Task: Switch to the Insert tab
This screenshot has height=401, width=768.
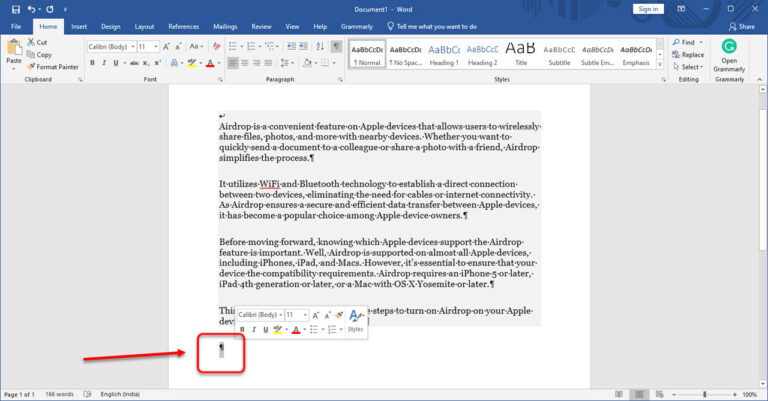Action: [79, 26]
